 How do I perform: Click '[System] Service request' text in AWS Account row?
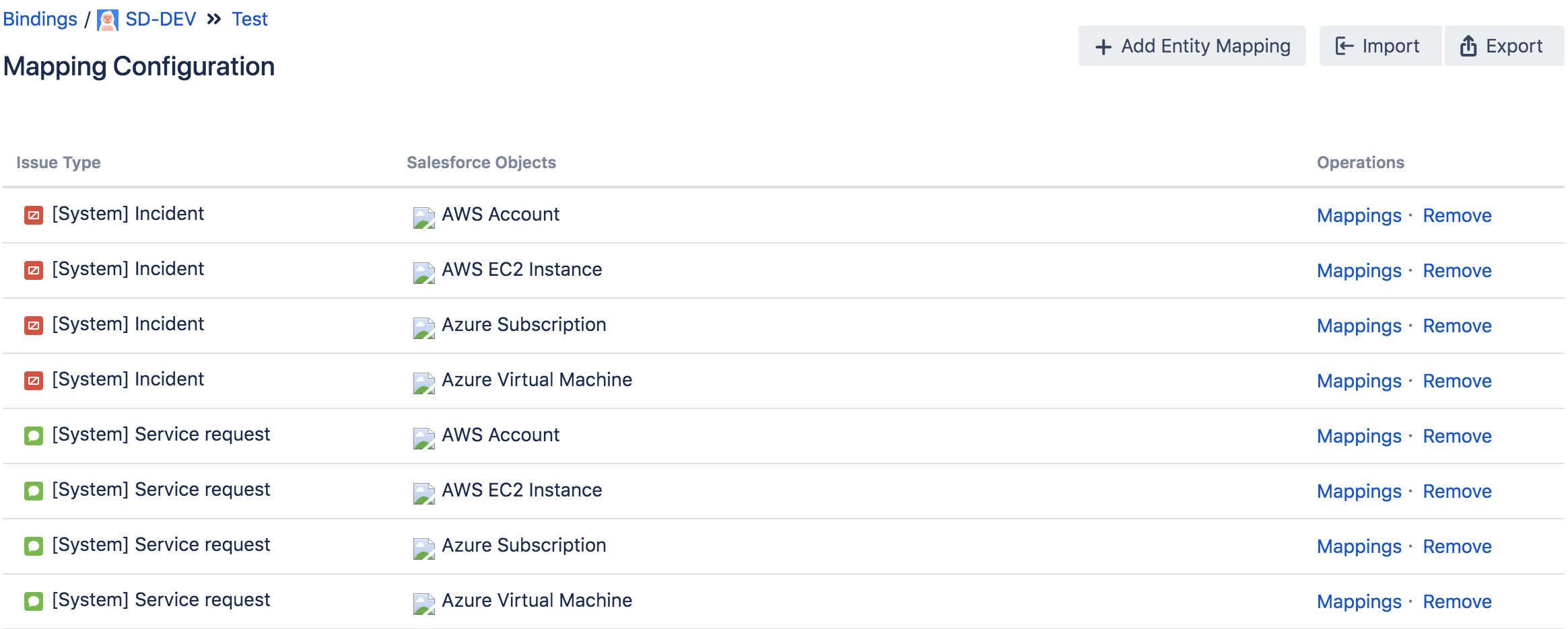click(x=161, y=435)
